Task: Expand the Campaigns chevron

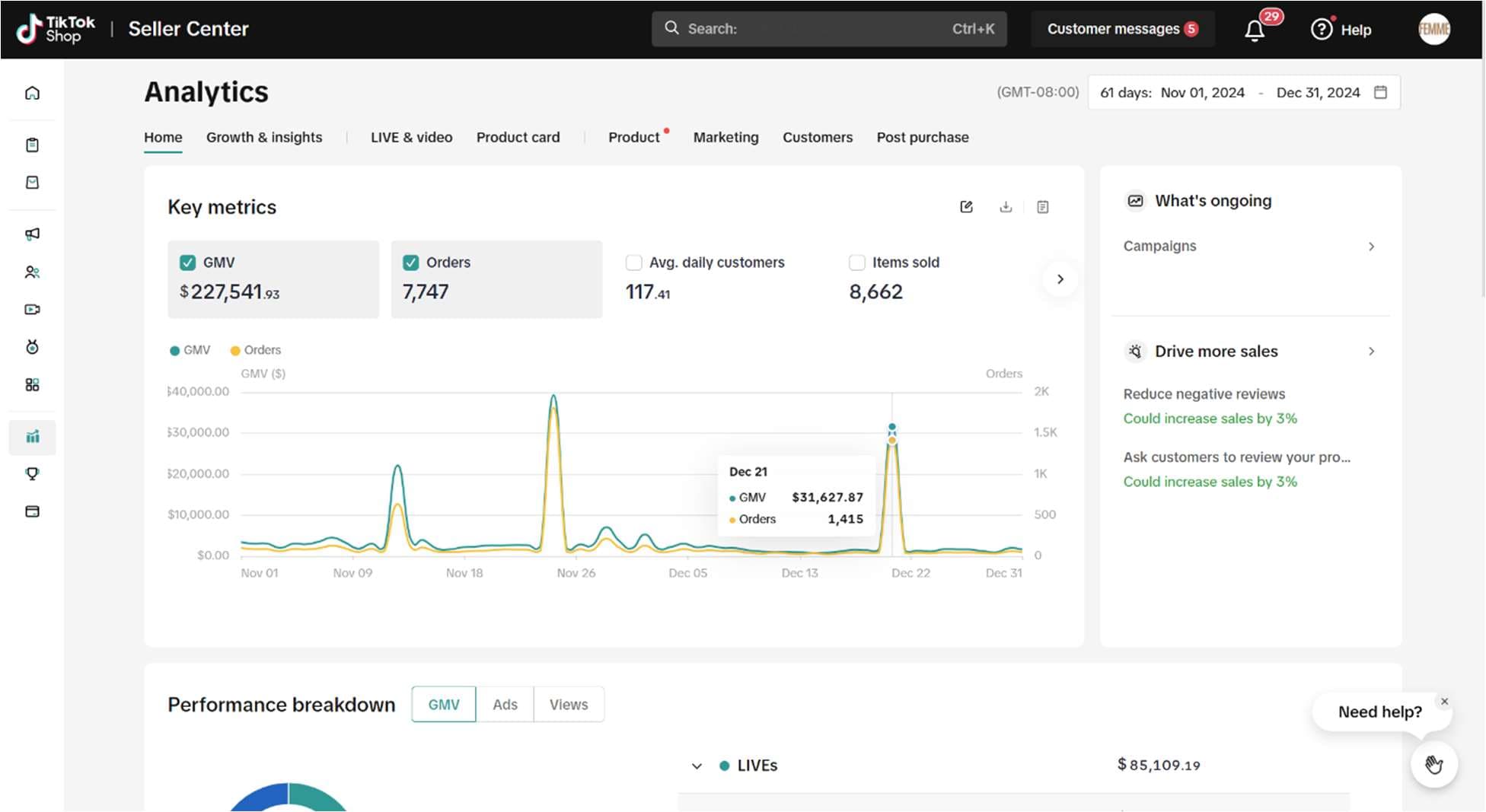Action: tap(1371, 247)
